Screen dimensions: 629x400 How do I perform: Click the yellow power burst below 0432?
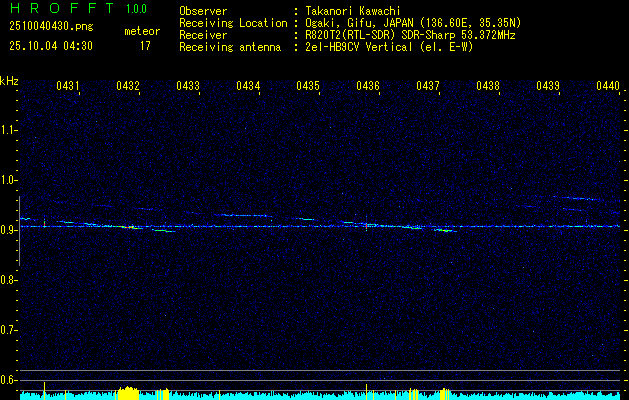128,393
